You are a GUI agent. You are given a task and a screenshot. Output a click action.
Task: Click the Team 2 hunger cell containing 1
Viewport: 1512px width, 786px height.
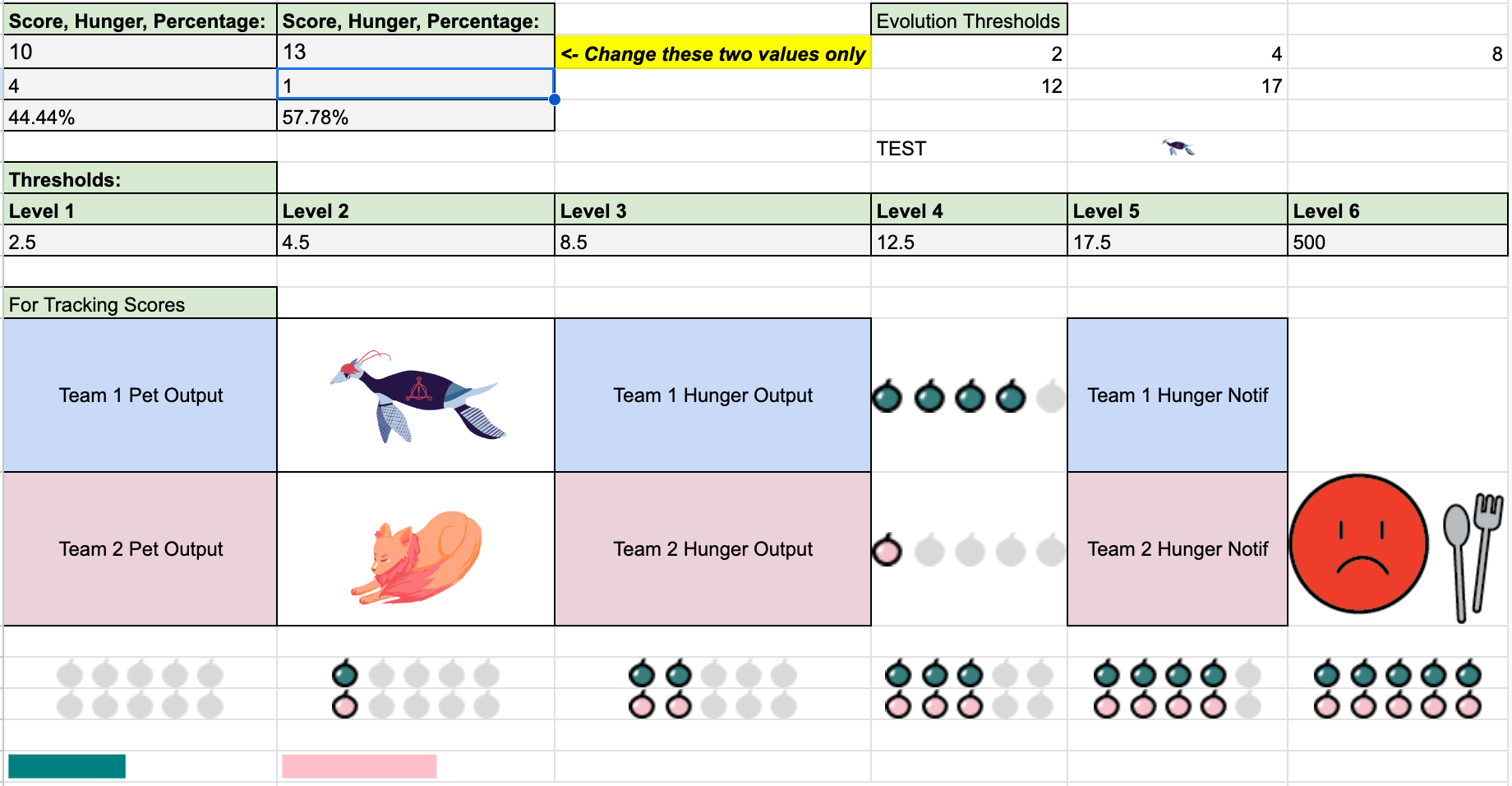[416, 84]
